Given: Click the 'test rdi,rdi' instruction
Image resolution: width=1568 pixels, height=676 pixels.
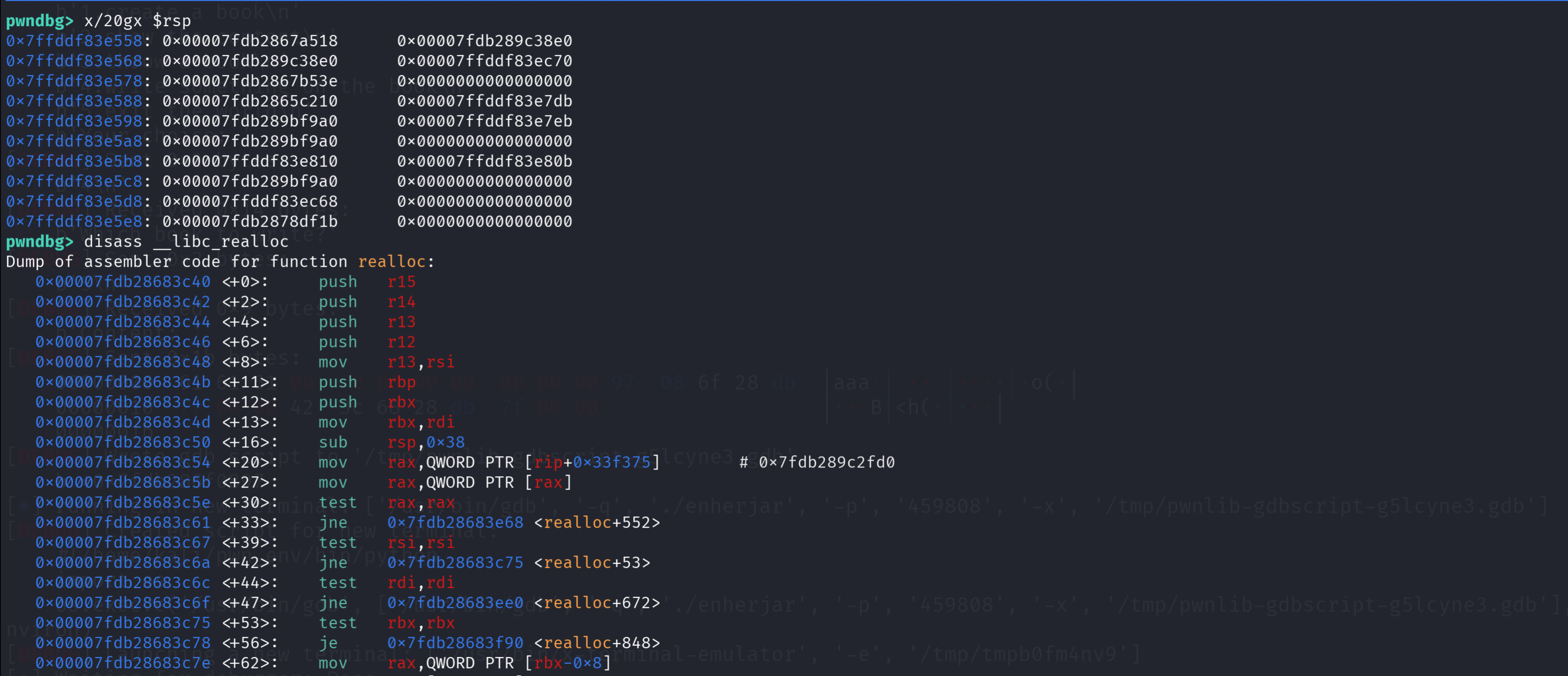Looking at the screenshot, I should click(x=387, y=583).
